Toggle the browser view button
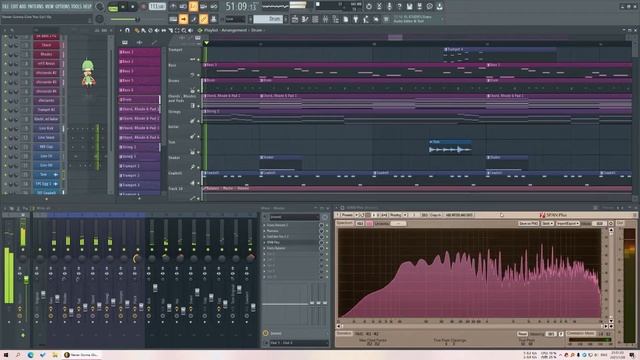 coord(336,19)
